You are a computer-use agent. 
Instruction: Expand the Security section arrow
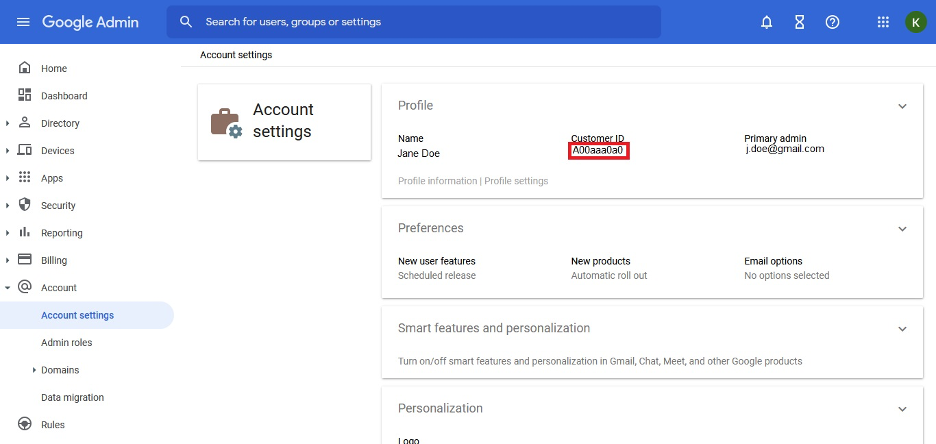point(7,206)
